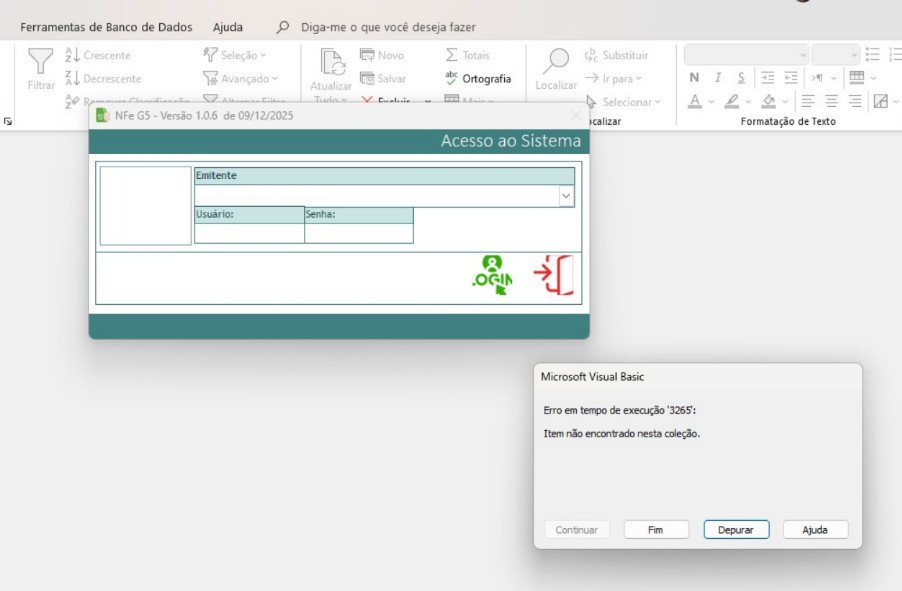Click the Localizar magnifier icon
Image resolution: width=902 pixels, height=591 pixels.
tap(555, 64)
